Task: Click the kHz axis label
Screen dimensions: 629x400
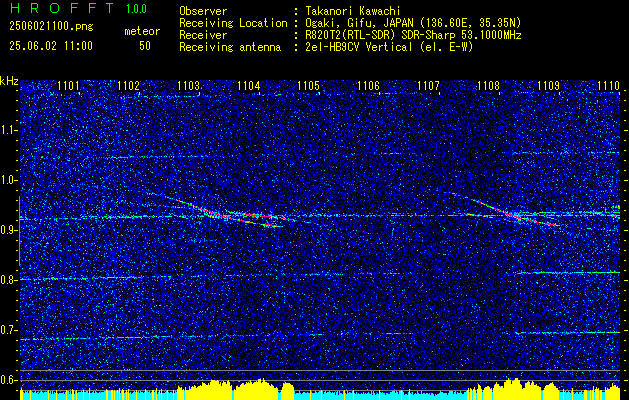Action: tap(9, 81)
